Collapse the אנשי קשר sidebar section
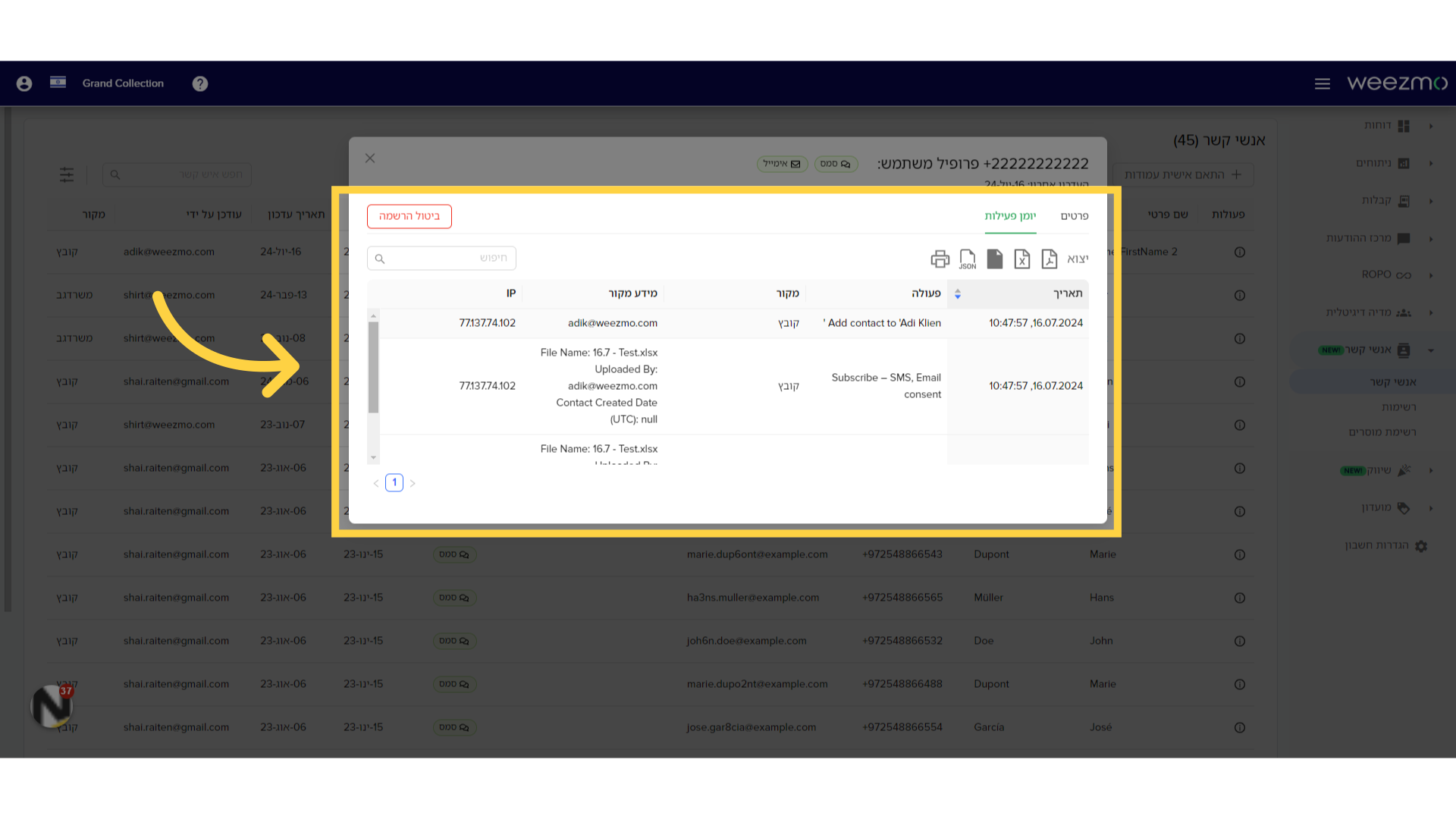The height and width of the screenshot is (819, 1456). (x=1431, y=350)
